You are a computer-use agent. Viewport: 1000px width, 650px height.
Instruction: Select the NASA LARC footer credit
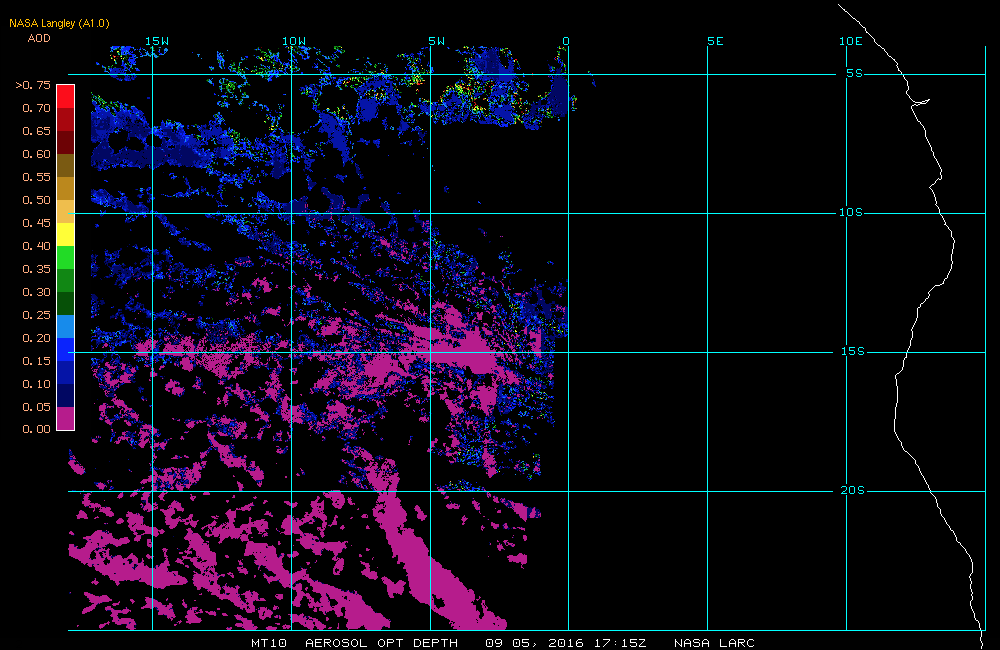(714, 643)
